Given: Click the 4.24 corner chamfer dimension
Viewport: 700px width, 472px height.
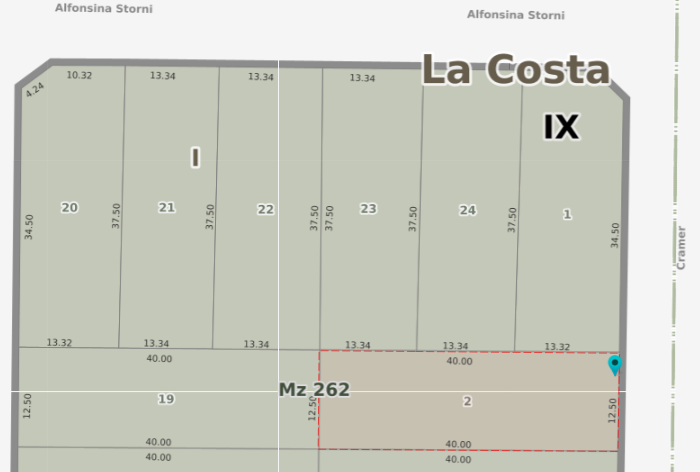Looking at the screenshot, I should 35,90.
